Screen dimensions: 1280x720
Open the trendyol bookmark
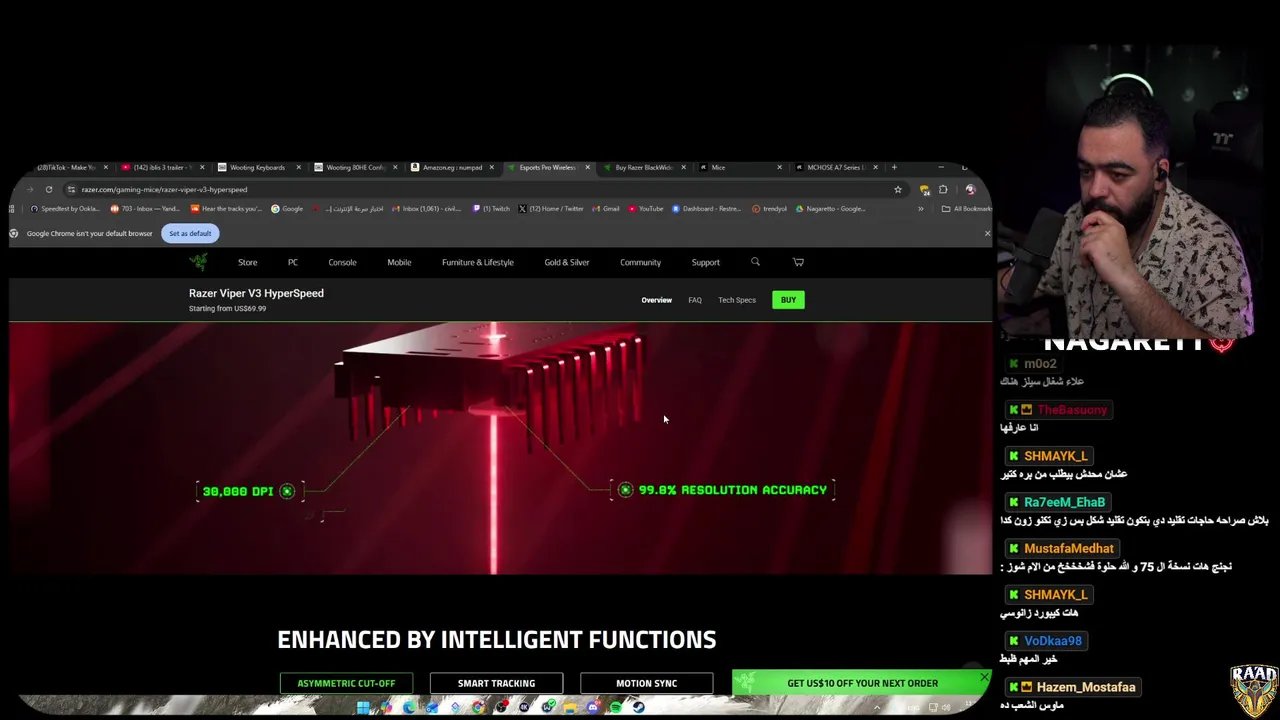[770, 209]
